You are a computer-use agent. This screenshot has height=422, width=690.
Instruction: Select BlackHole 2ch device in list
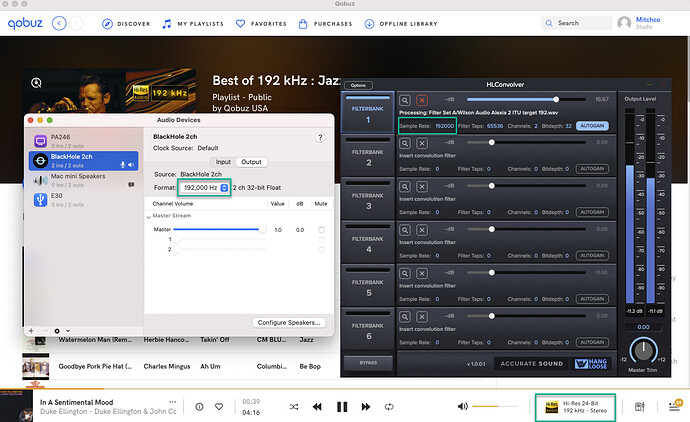point(84,161)
